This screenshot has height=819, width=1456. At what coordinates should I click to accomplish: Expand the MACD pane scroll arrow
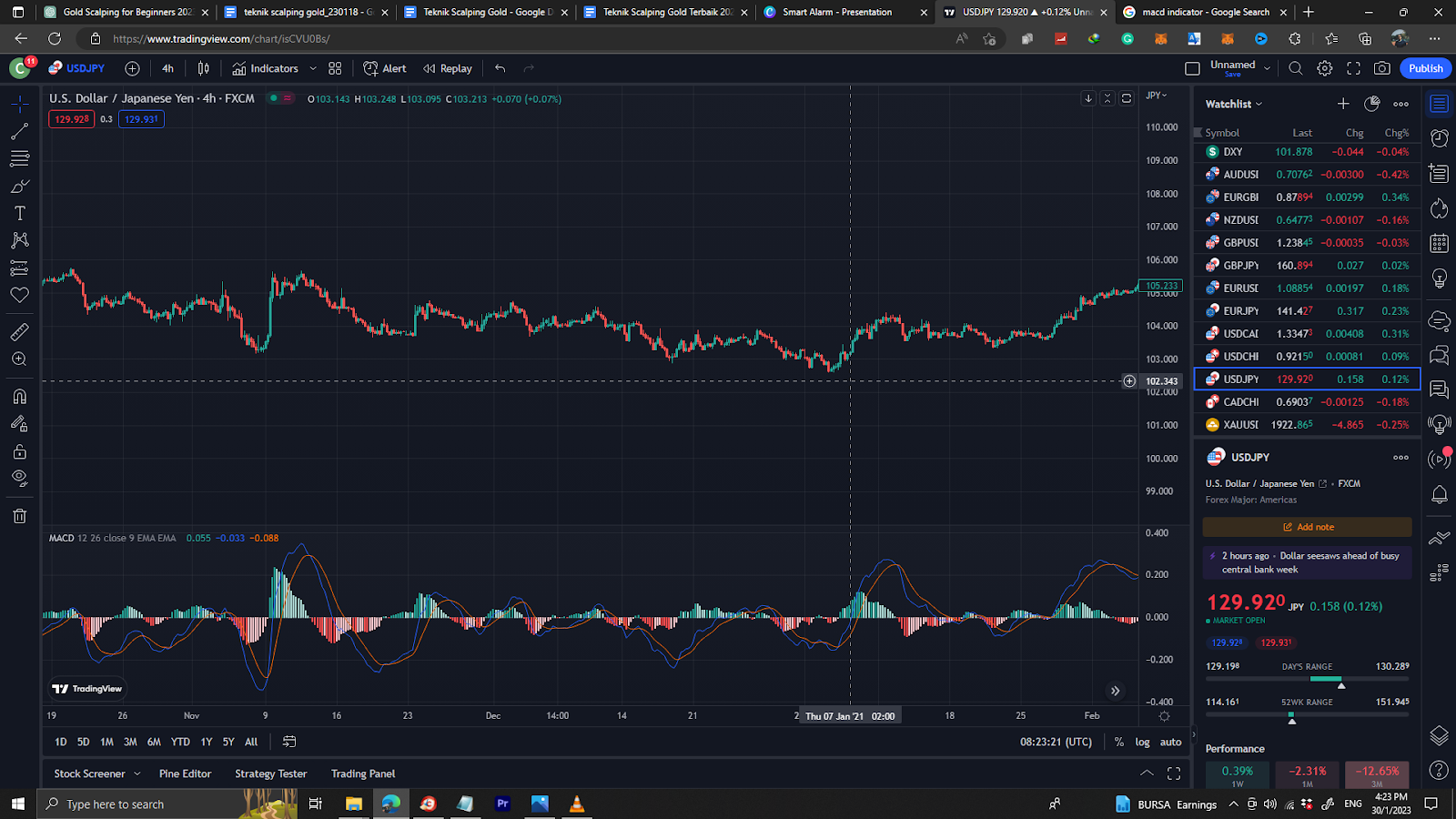[1115, 691]
